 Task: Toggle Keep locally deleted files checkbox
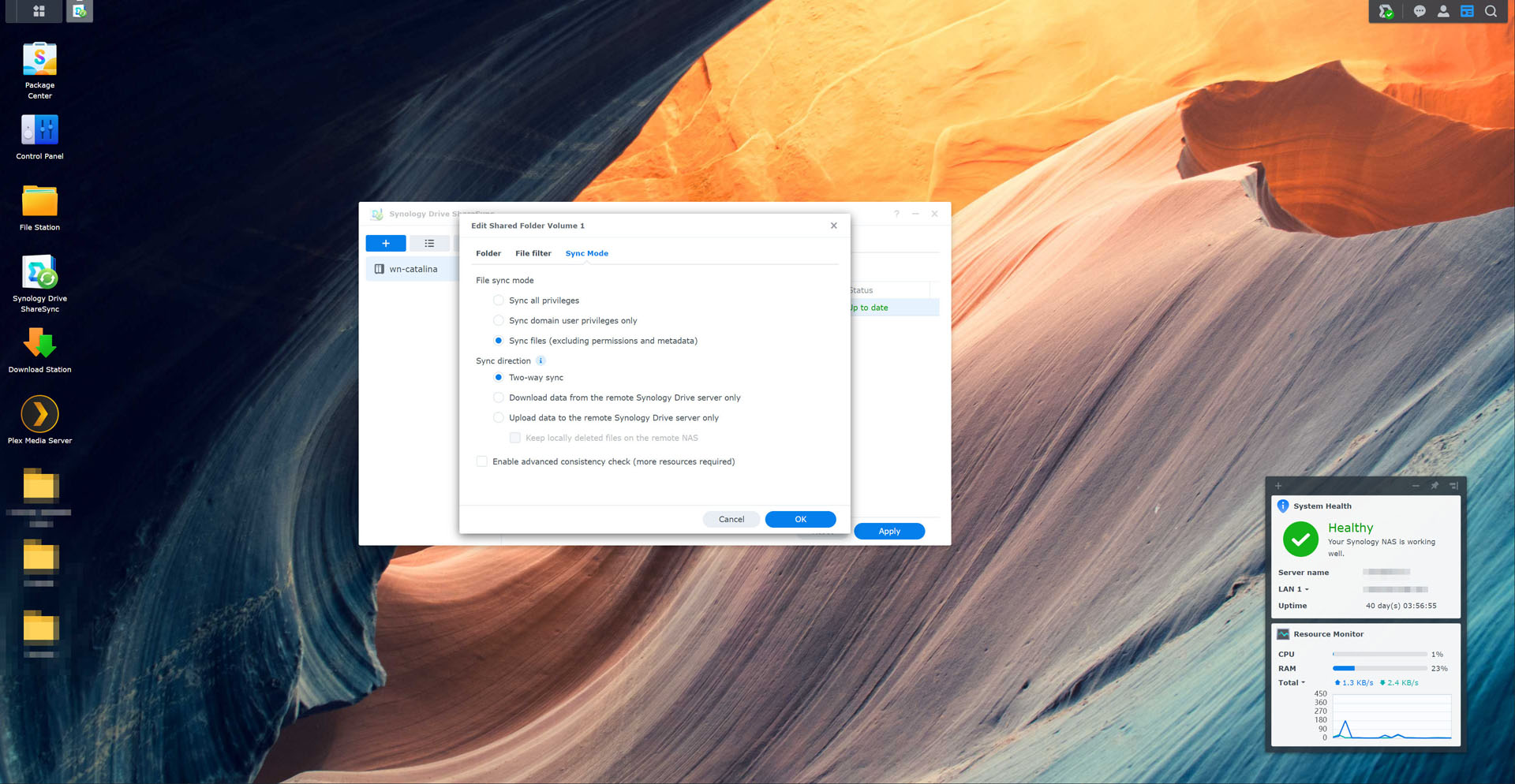(514, 438)
